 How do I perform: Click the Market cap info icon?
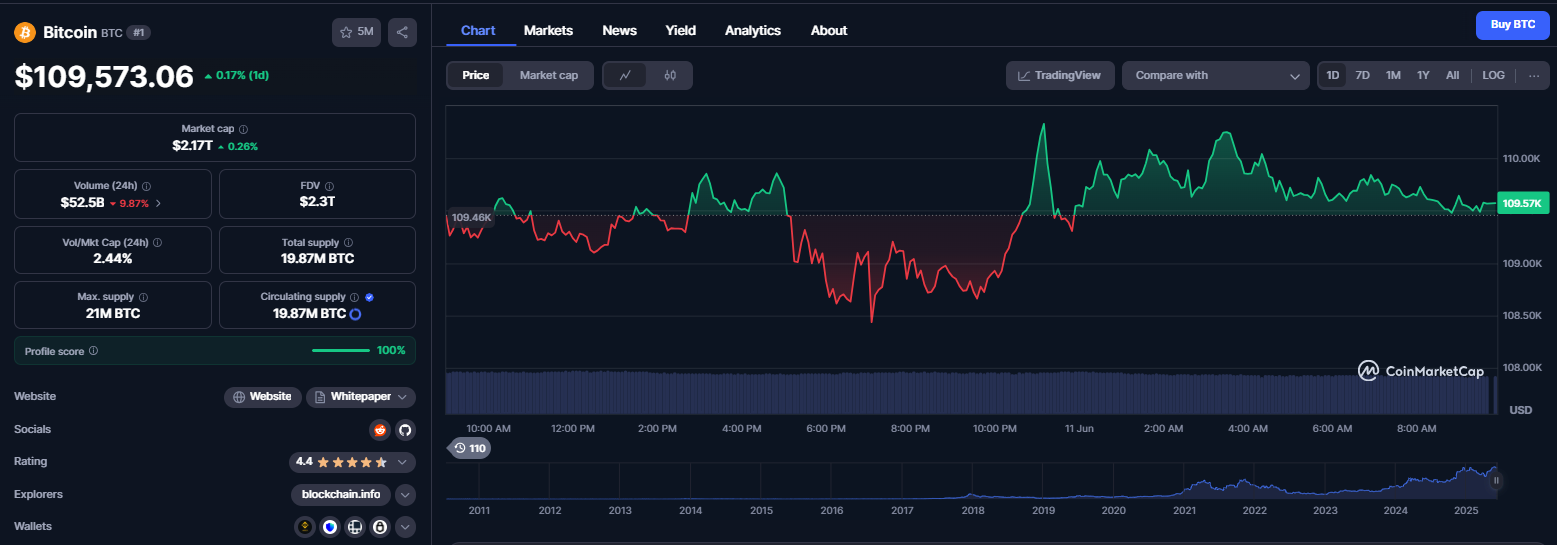pos(244,129)
